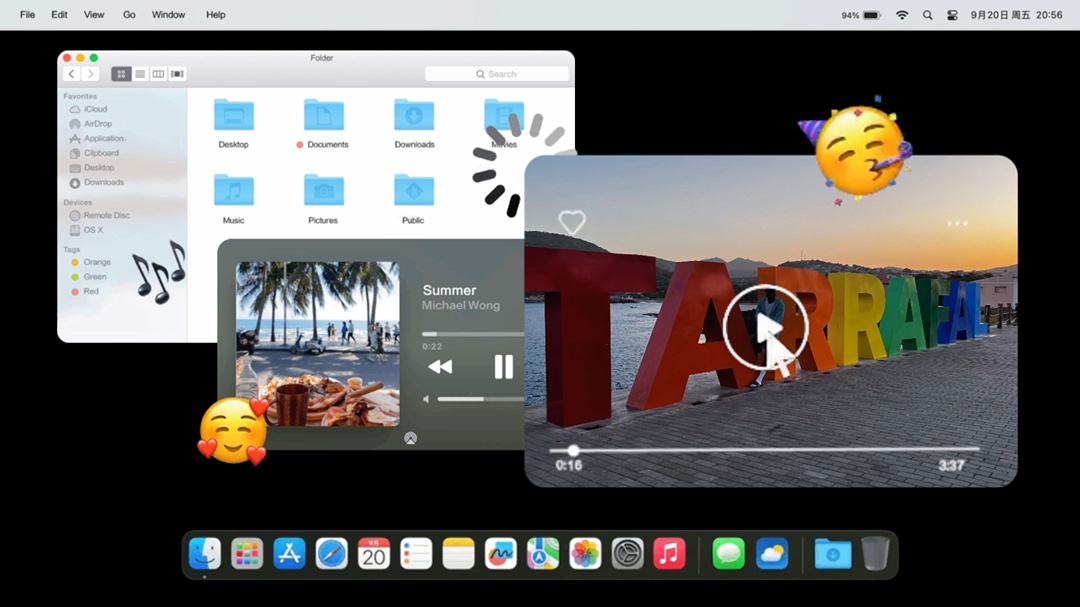Pause the song Summer

point(503,367)
